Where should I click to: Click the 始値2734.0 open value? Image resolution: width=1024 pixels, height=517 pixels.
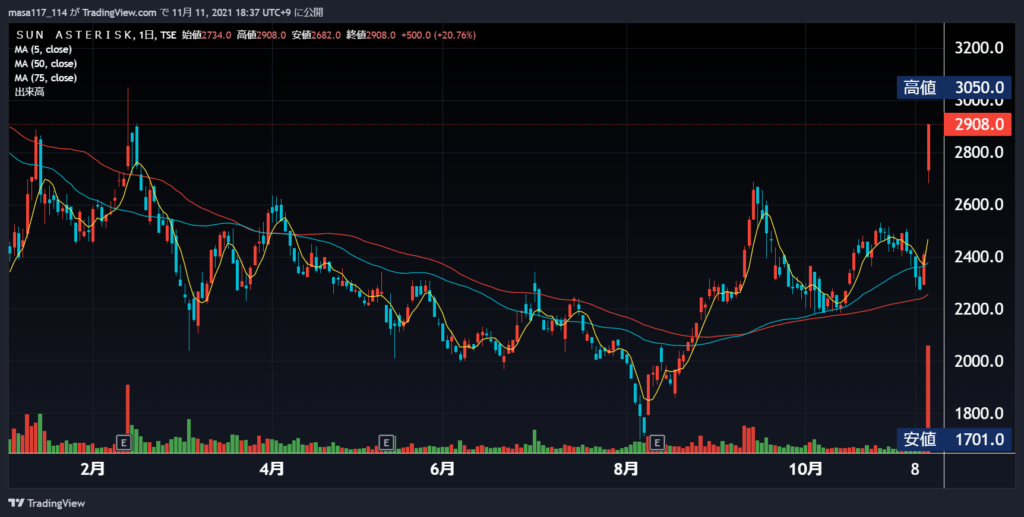(206, 35)
